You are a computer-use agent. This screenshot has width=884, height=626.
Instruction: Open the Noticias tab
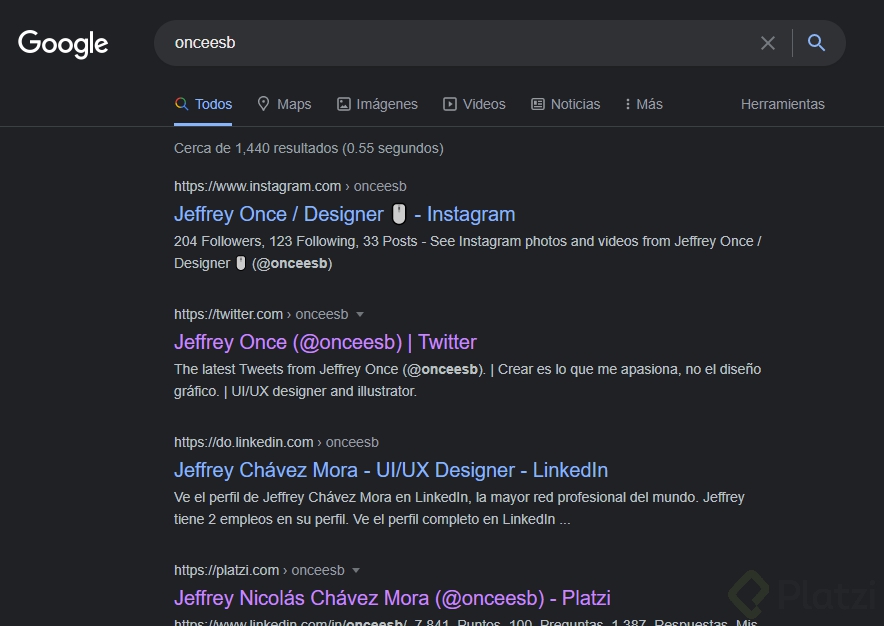coord(565,104)
